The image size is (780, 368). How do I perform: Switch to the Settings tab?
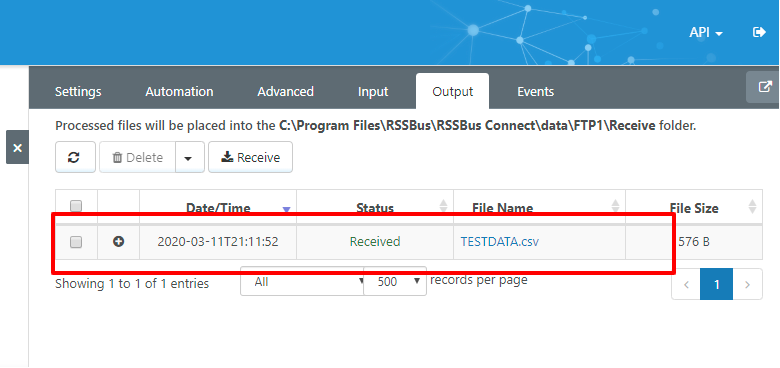coord(78,92)
